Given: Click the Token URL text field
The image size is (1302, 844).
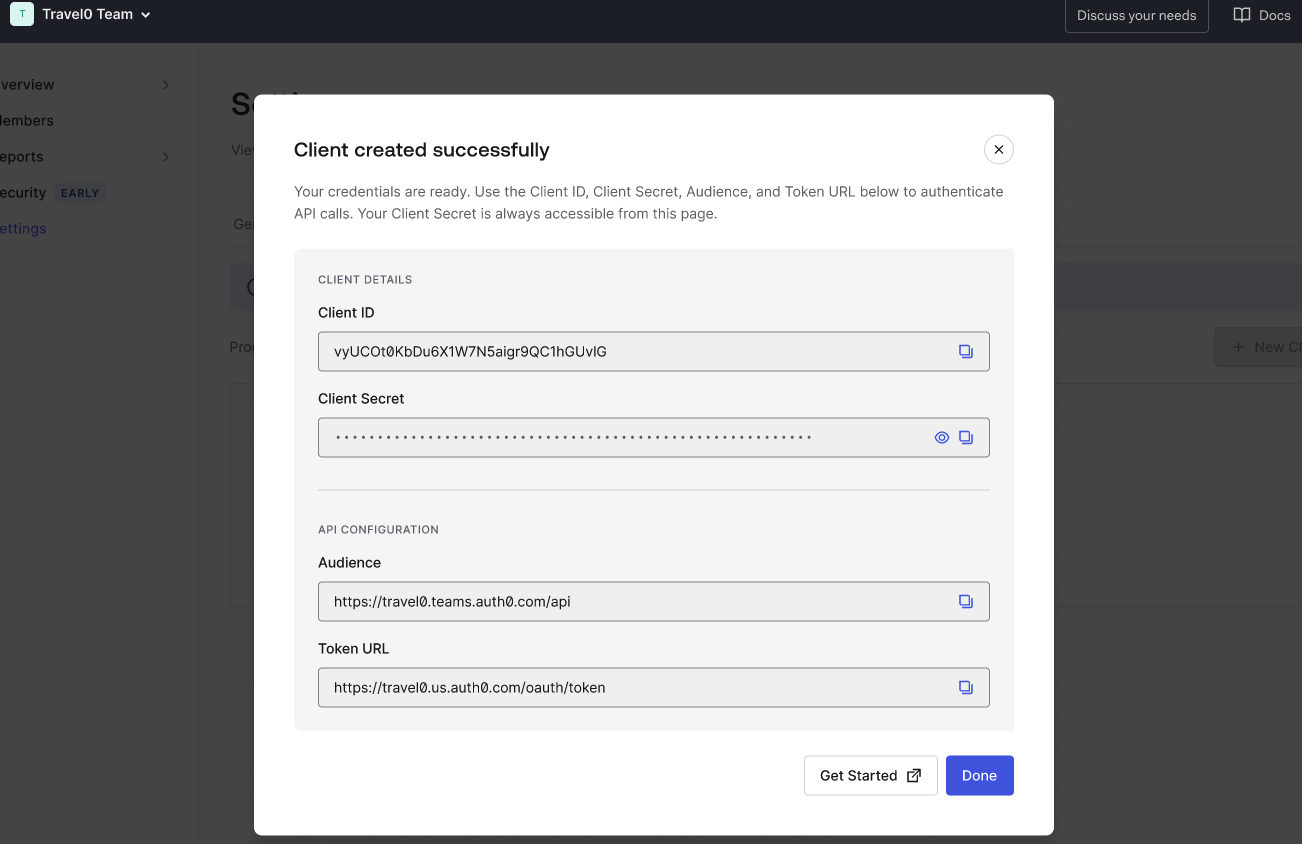Looking at the screenshot, I should tap(654, 688).
